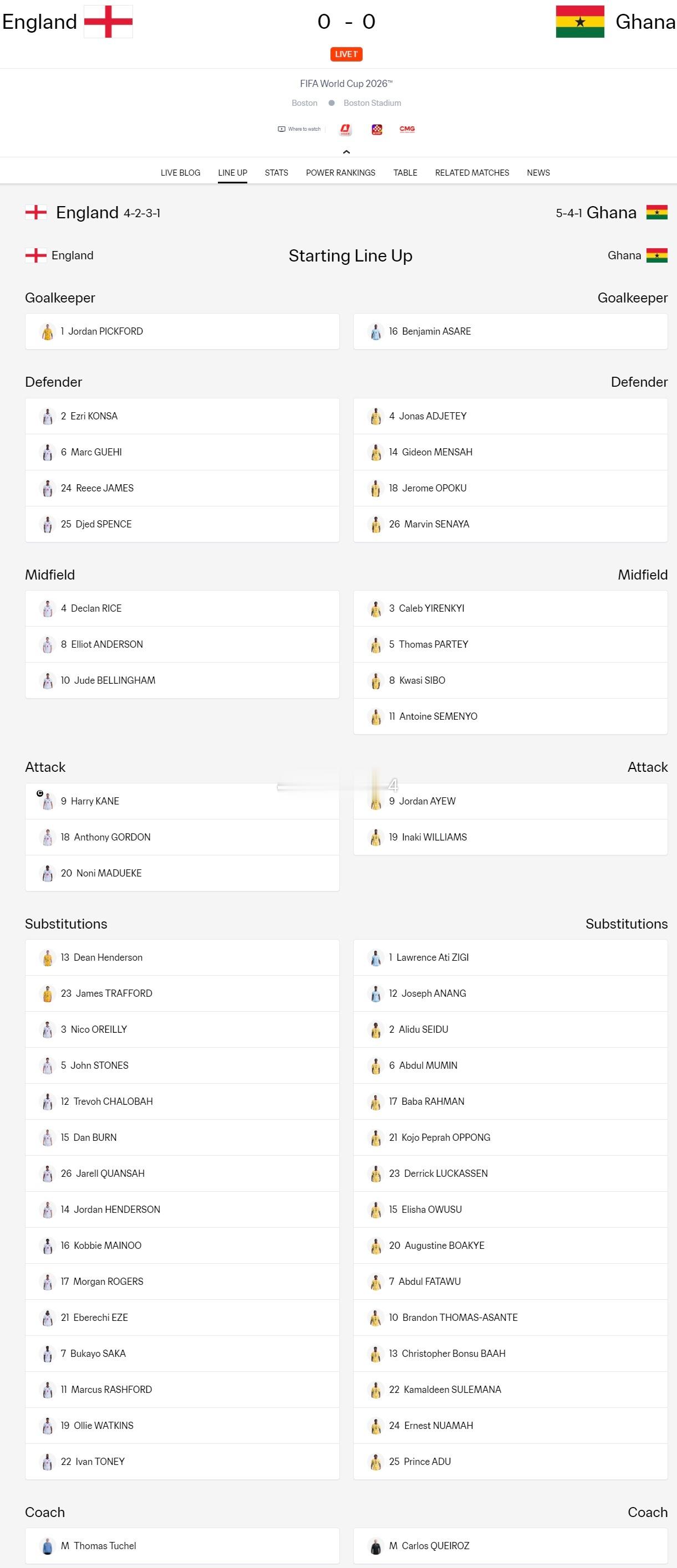Open the POWER RANKINGS tab
Image resolution: width=677 pixels, height=1568 pixels.
pyautogui.click(x=340, y=173)
